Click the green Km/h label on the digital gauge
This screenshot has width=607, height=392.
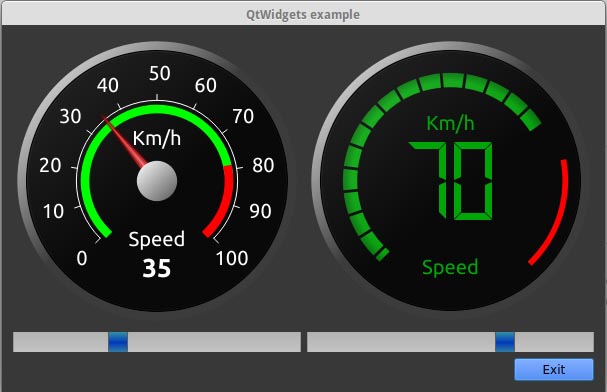tap(450, 123)
